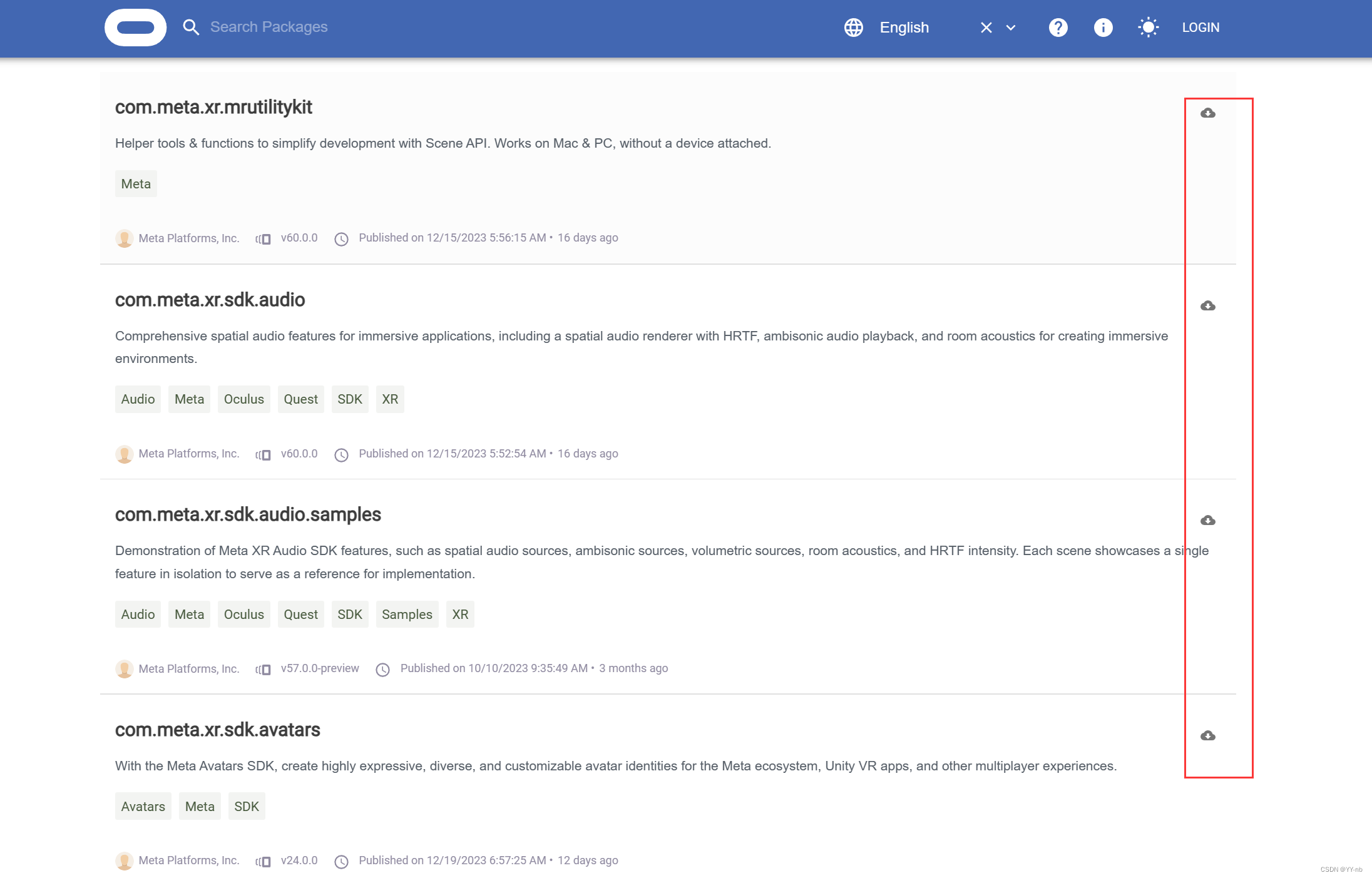The height and width of the screenshot is (878, 1372).
Task: Click the globe language icon
Action: tap(854, 28)
